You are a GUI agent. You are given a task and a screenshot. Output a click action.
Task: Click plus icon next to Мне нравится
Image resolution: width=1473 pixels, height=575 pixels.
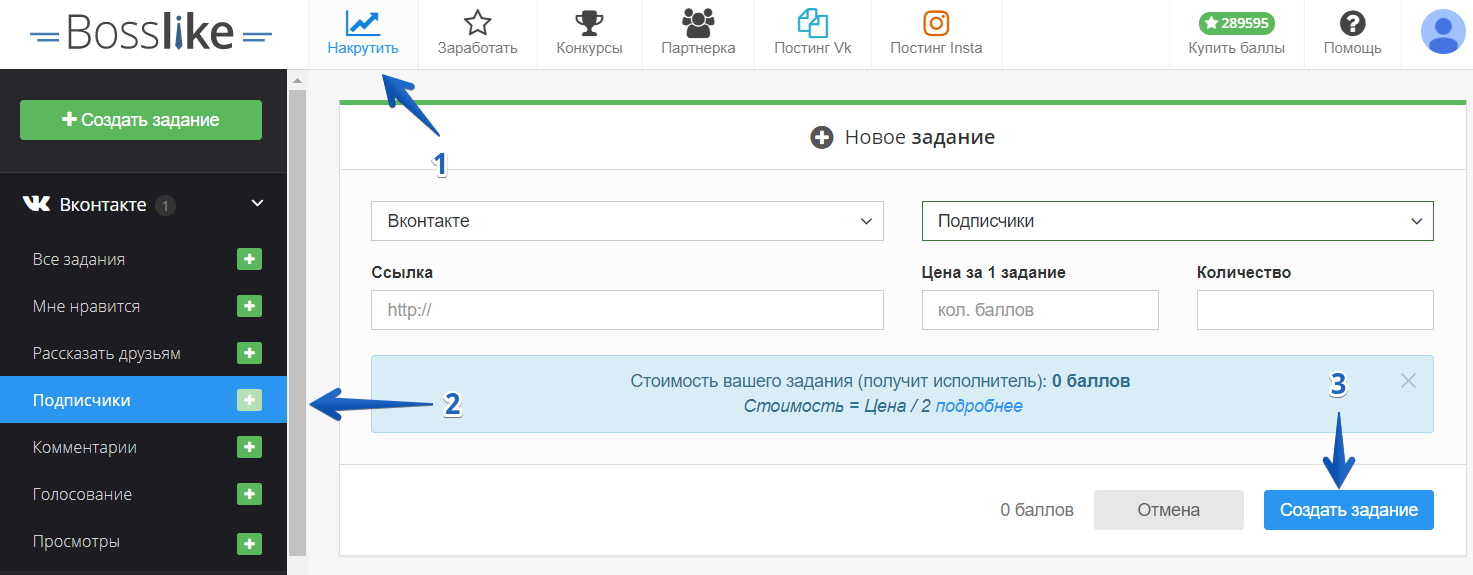249,306
